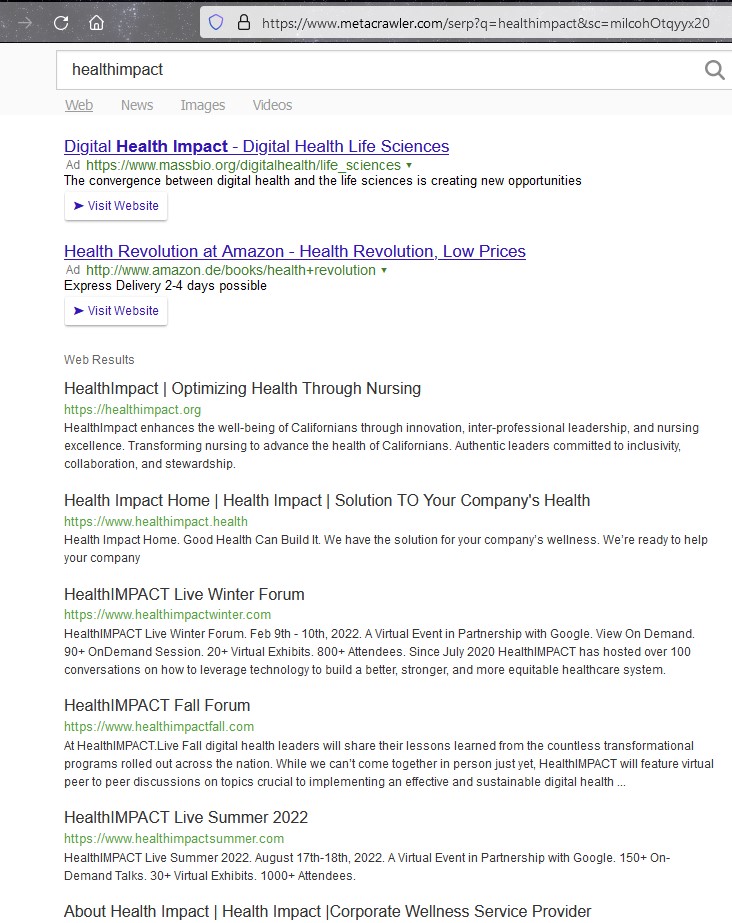The width and height of the screenshot is (732, 923).
Task: Click the browser home icon
Action: (96, 22)
